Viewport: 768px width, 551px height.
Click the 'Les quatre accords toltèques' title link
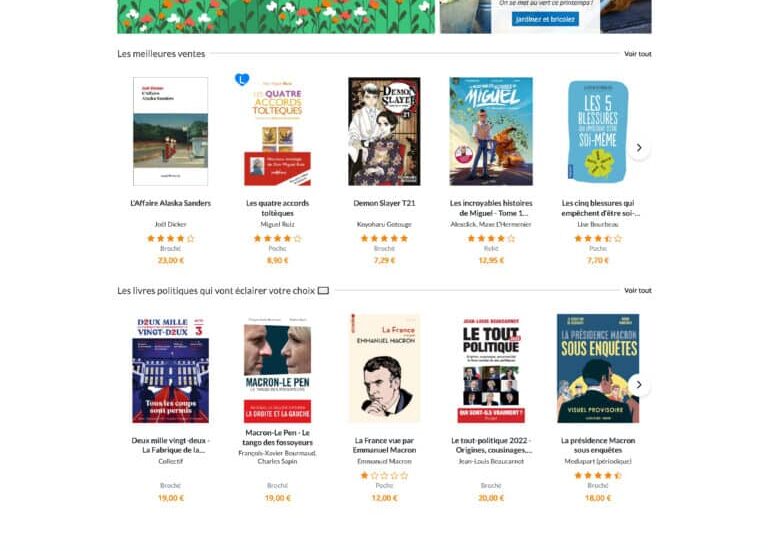277,208
